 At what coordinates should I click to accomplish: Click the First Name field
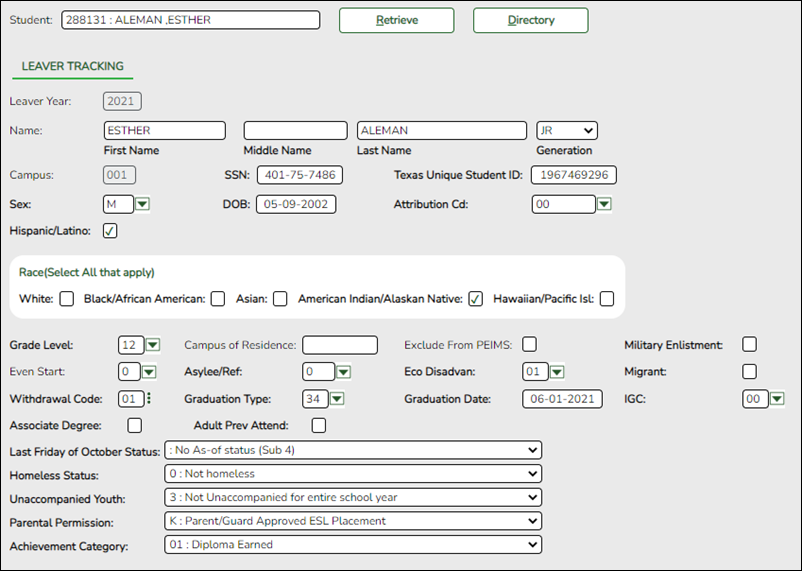pyautogui.click(x=165, y=130)
